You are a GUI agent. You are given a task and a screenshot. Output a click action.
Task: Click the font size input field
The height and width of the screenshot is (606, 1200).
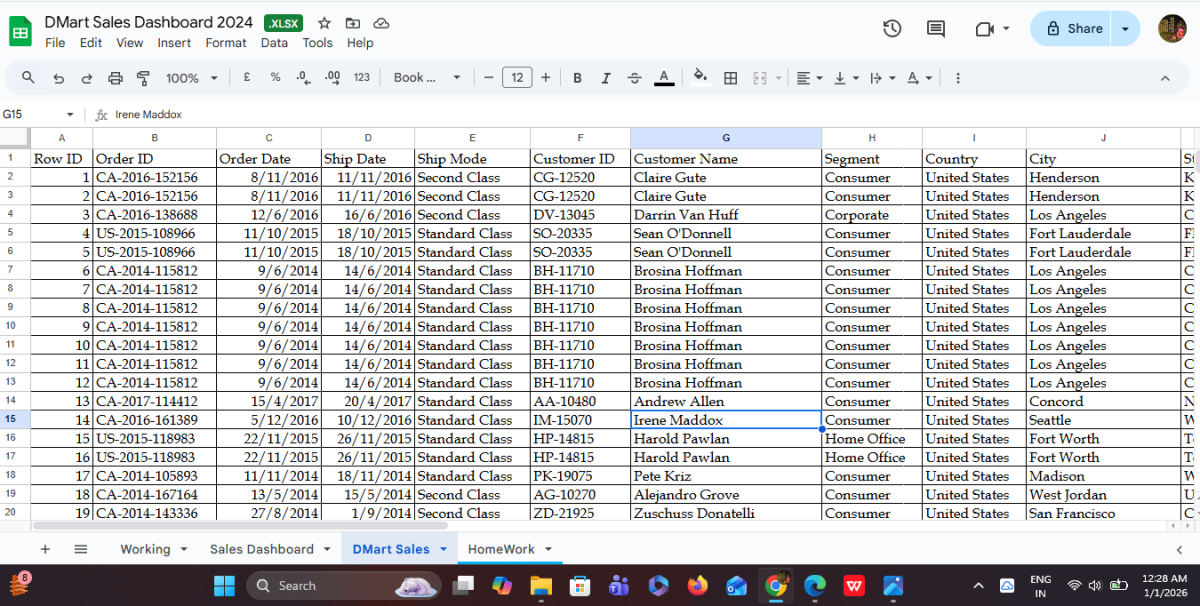coord(516,78)
